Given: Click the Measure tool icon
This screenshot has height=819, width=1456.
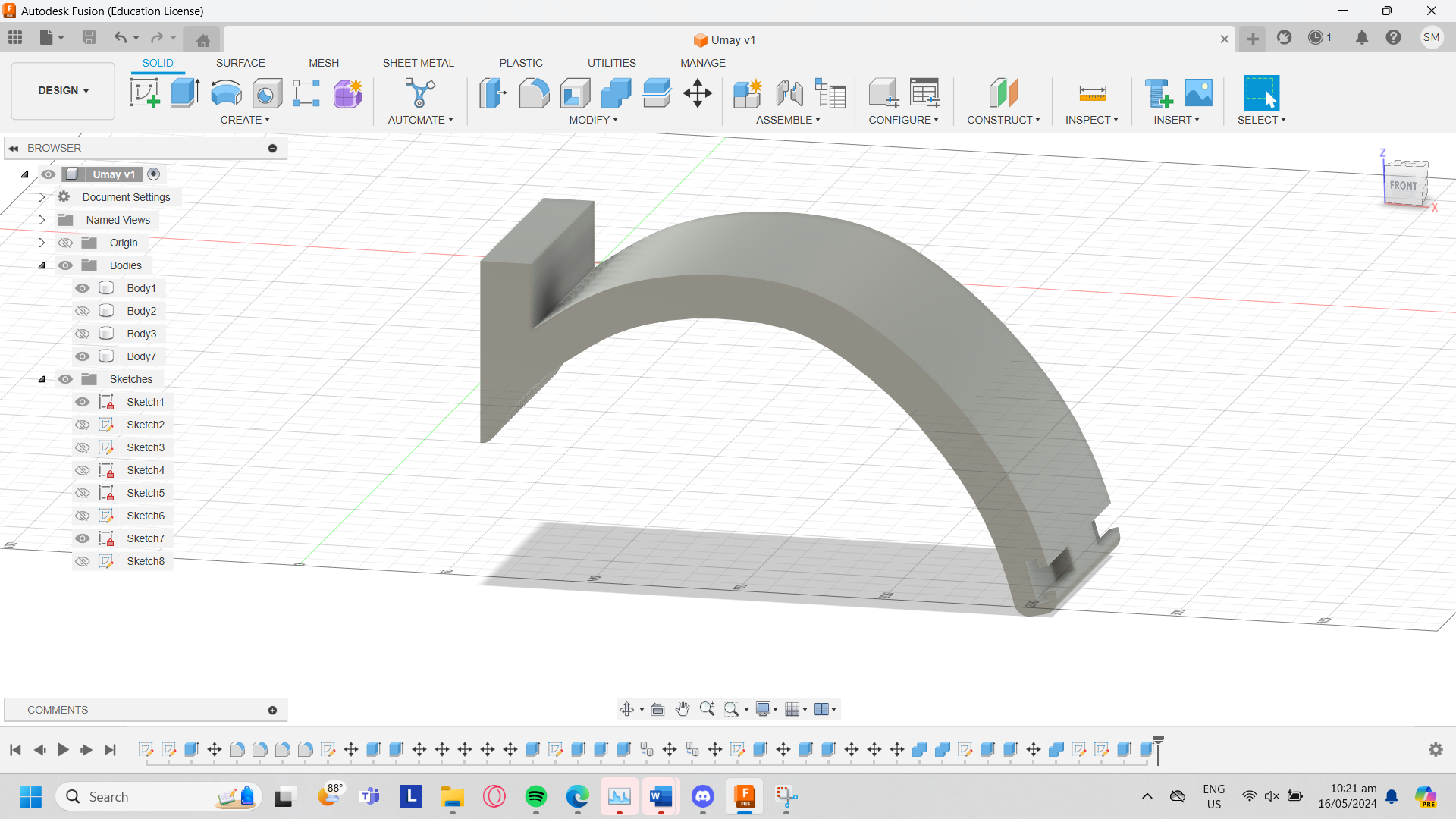Looking at the screenshot, I should point(1093,93).
